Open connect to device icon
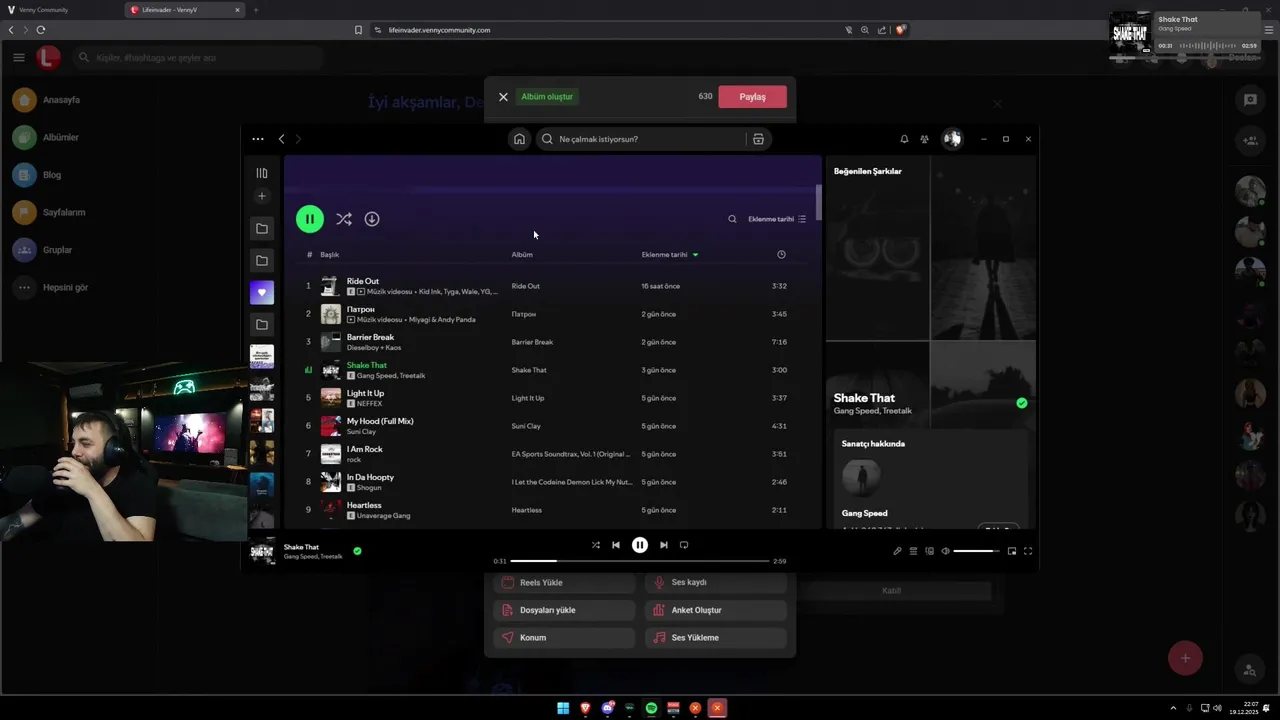The height and width of the screenshot is (720, 1280). pos(929,551)
